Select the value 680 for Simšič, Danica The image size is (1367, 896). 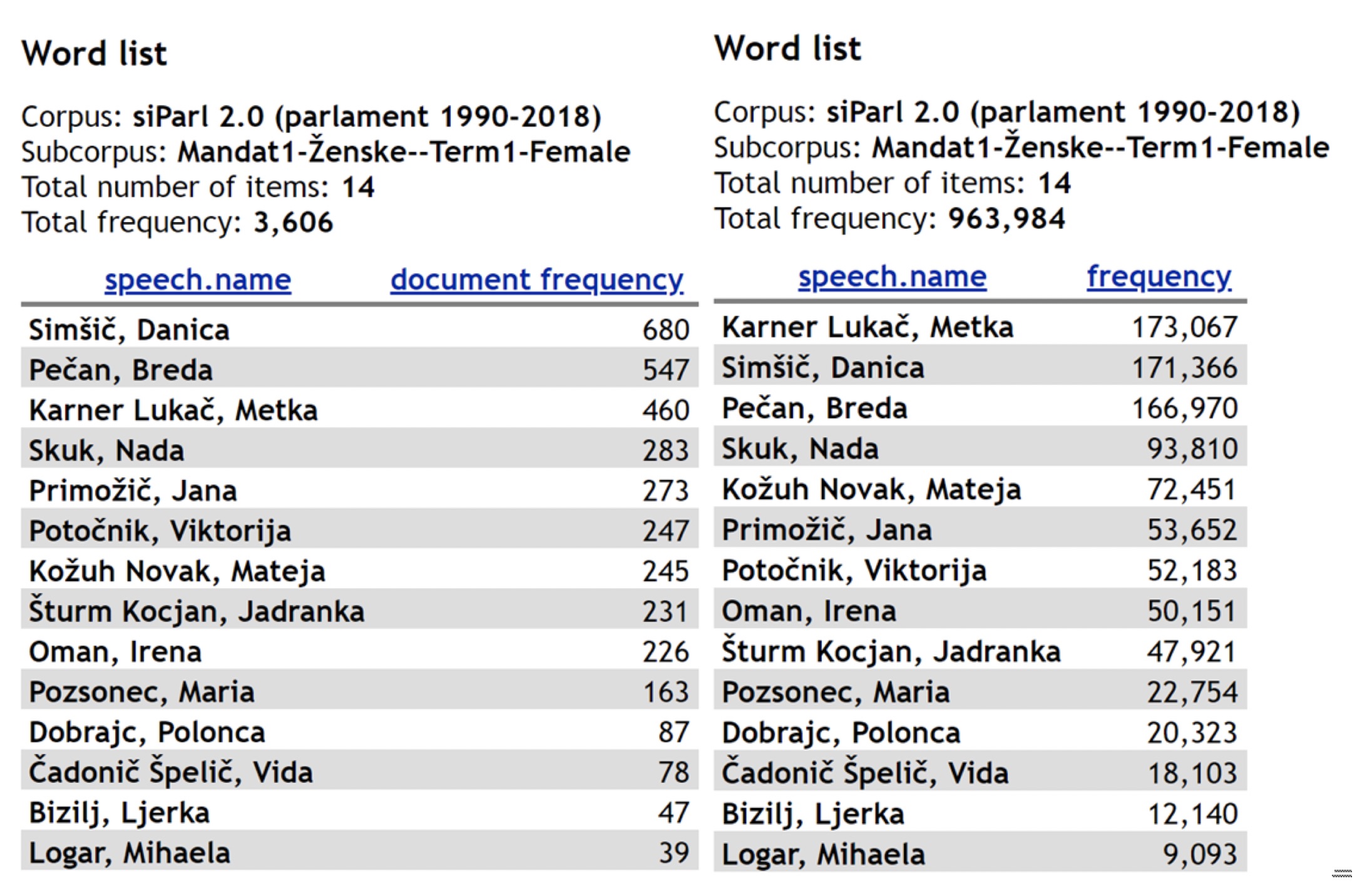tap(665, 330)
